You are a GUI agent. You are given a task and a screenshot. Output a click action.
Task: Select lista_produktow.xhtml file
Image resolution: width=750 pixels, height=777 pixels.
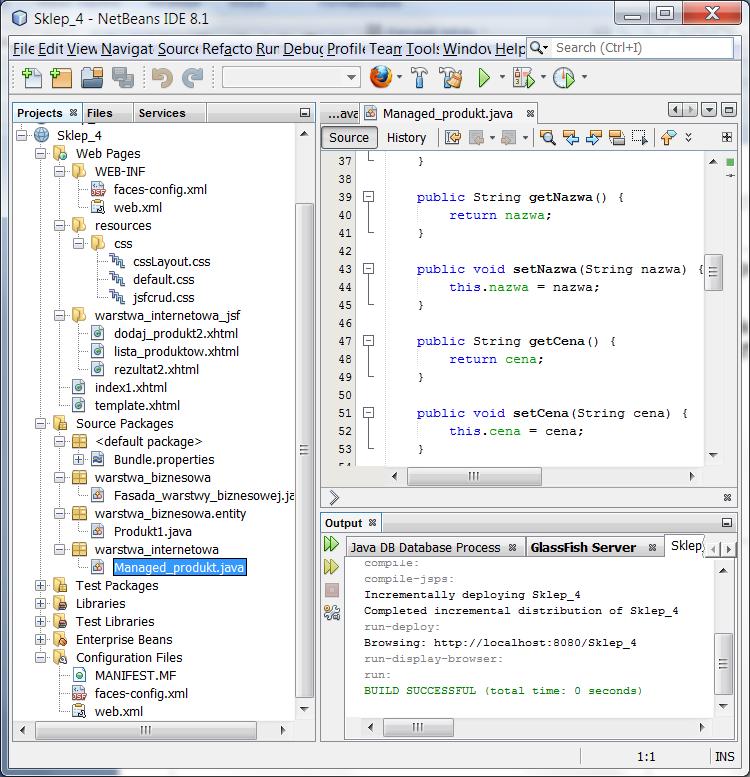tap(176, 351)
